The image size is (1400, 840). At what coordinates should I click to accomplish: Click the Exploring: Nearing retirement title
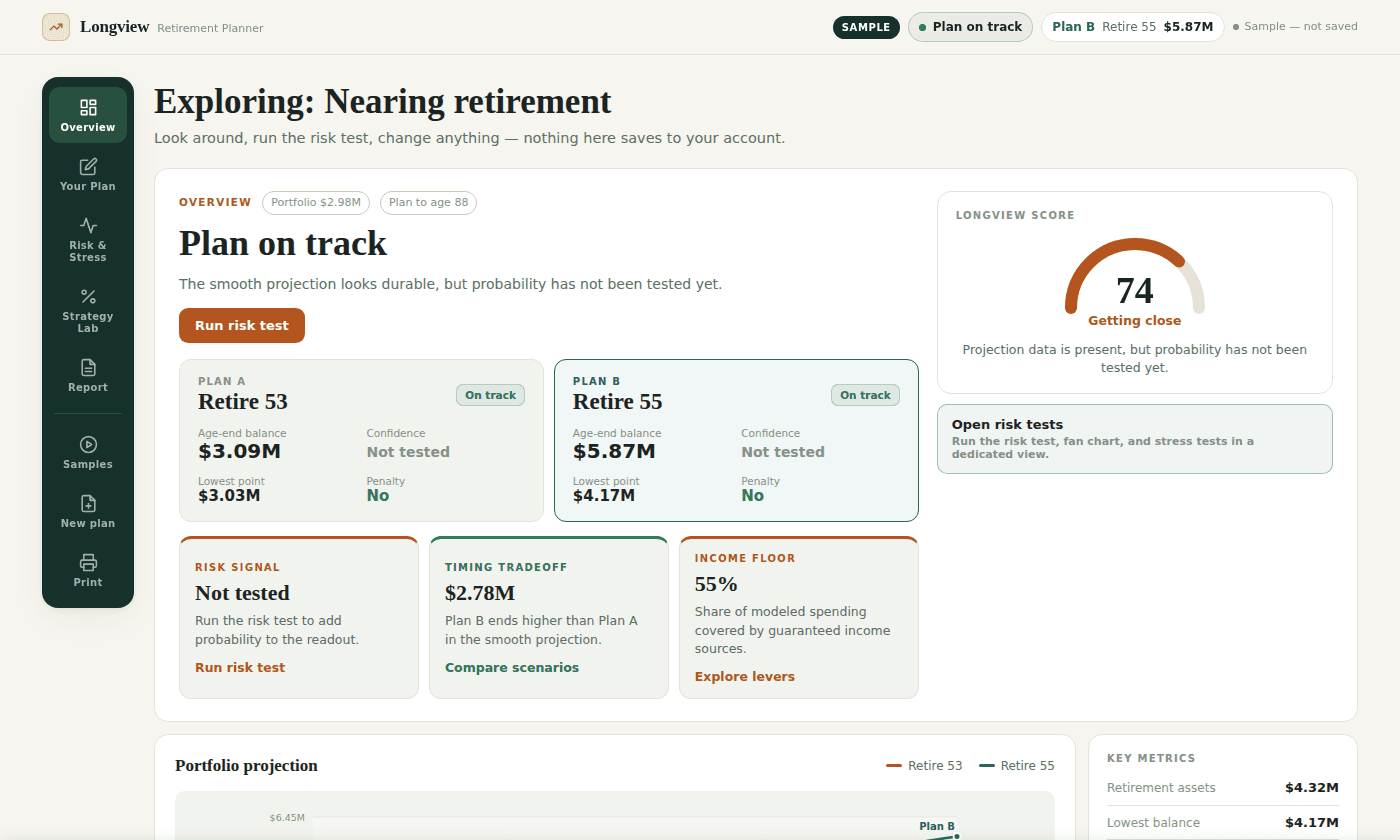point(383,102)
